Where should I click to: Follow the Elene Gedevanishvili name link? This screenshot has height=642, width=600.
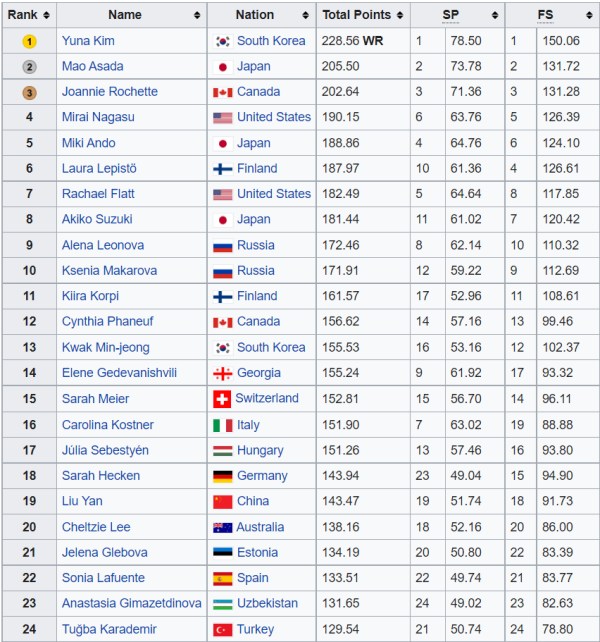tap(119, 373)
